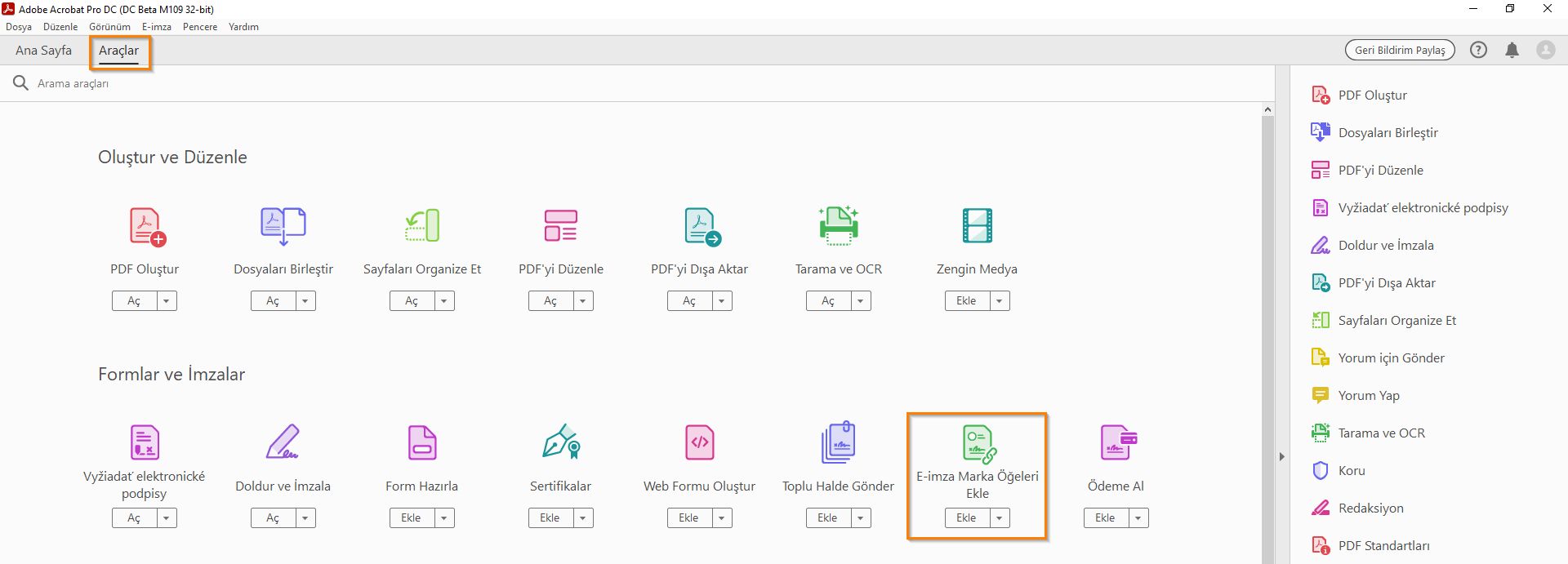
Task: Open Tarama ve OCR in right sidebar
Action: click(1368, 433)
